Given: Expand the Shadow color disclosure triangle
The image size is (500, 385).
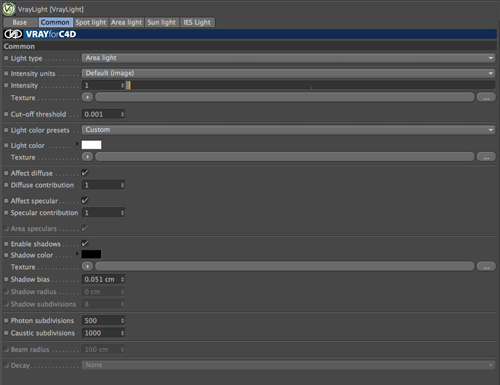Looking at the screenshot, I should coord(77,254).
